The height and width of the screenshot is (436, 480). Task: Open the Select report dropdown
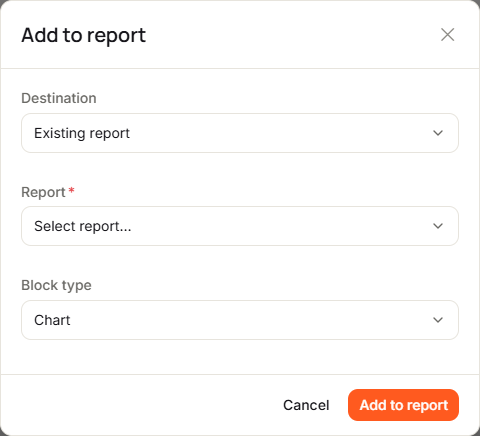pyautogui.click(x=240, y=226)
